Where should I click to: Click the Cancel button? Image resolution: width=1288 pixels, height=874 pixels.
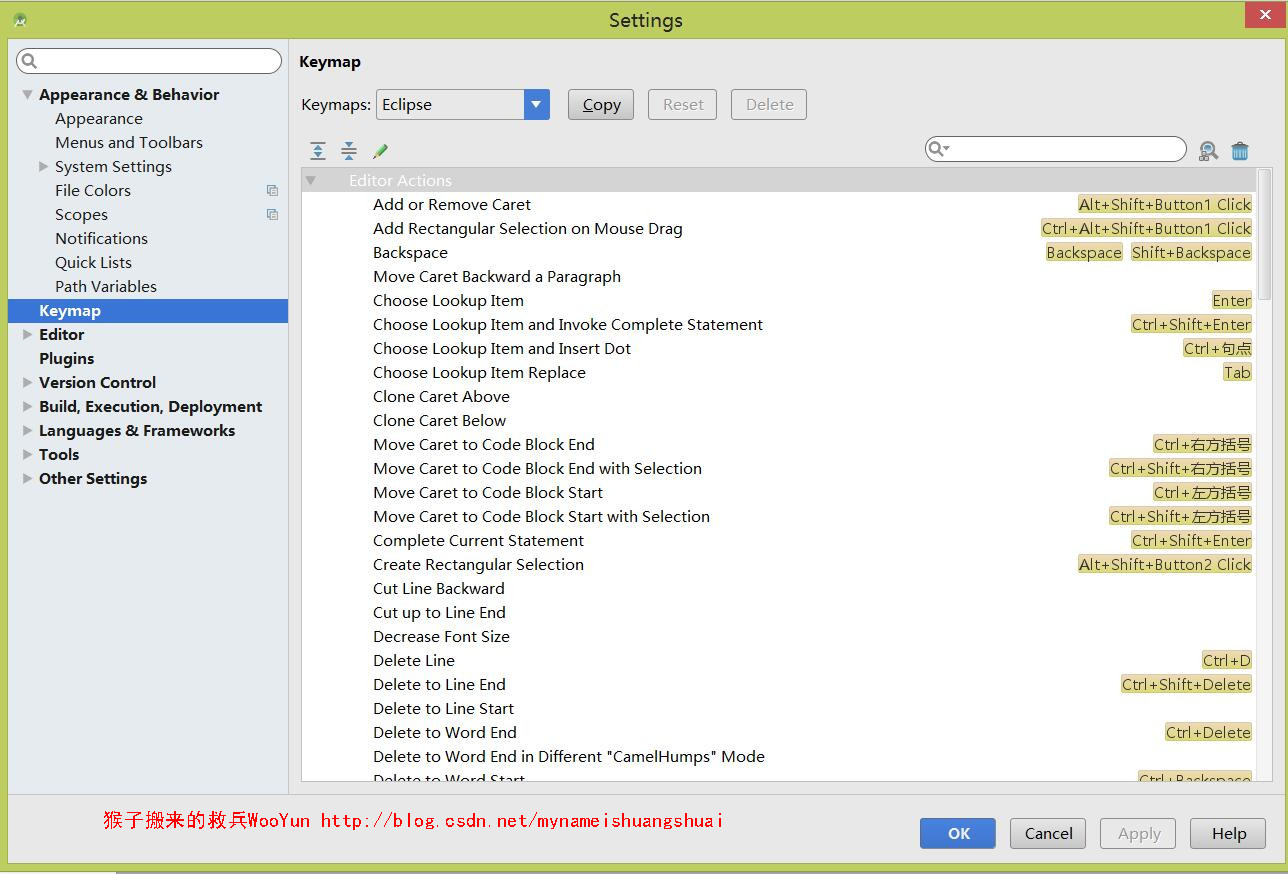coord(1048,833)
